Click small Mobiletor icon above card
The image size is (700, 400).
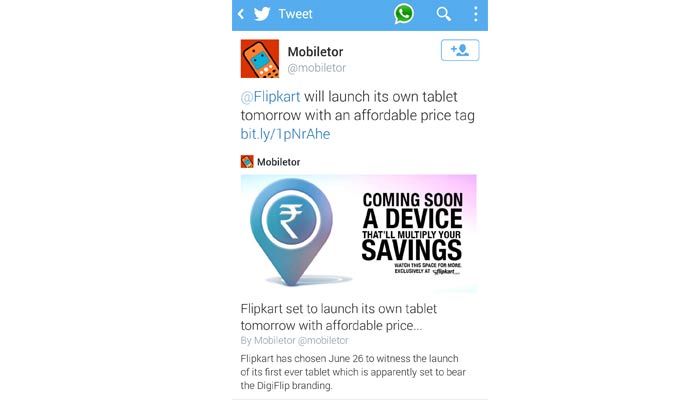(247, 161)
